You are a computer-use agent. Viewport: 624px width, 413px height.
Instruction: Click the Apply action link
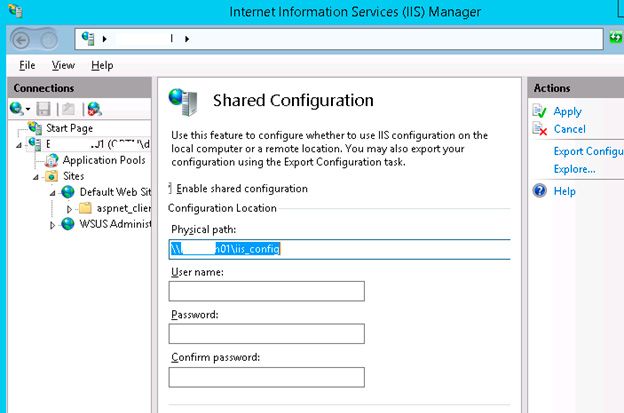[x=567, y=111]
